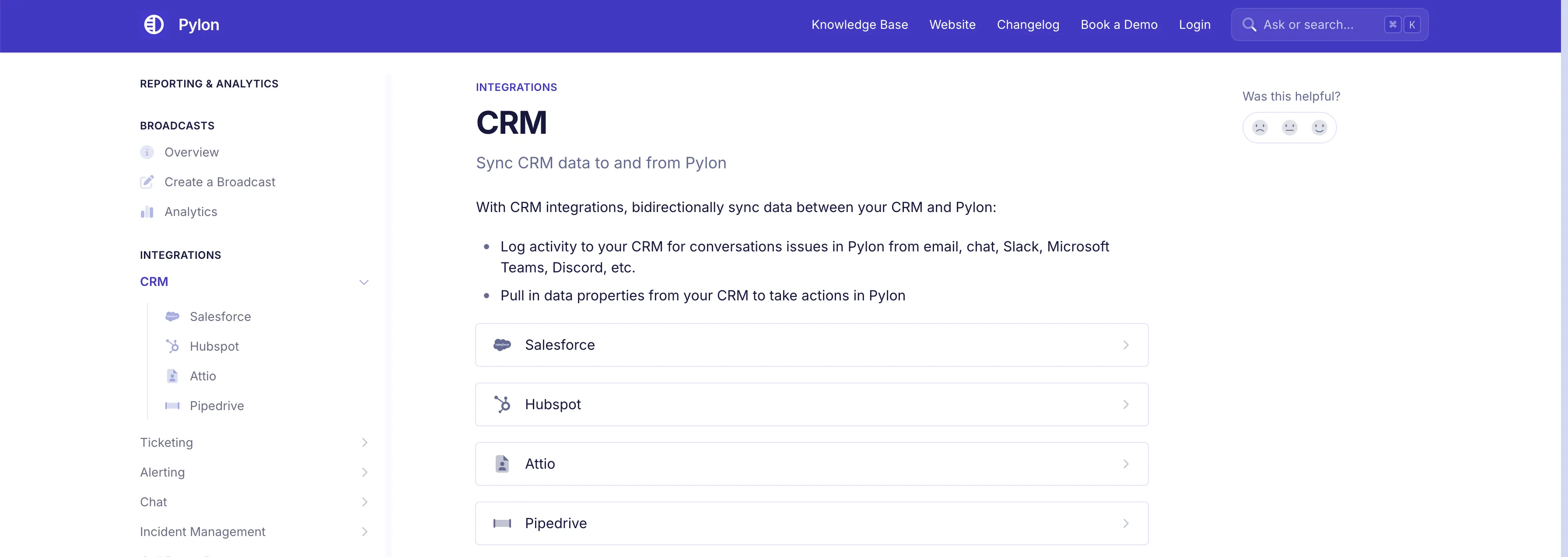Focus the Ask or search field

1330,25
